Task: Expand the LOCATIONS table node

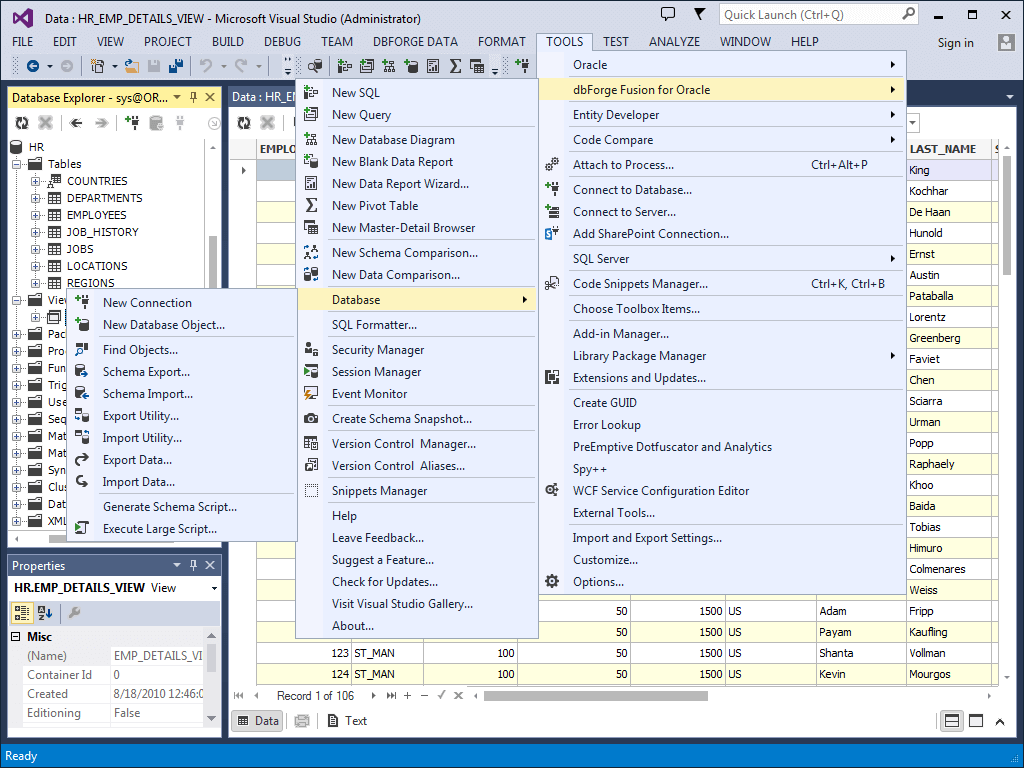Action: pos(36,266)
